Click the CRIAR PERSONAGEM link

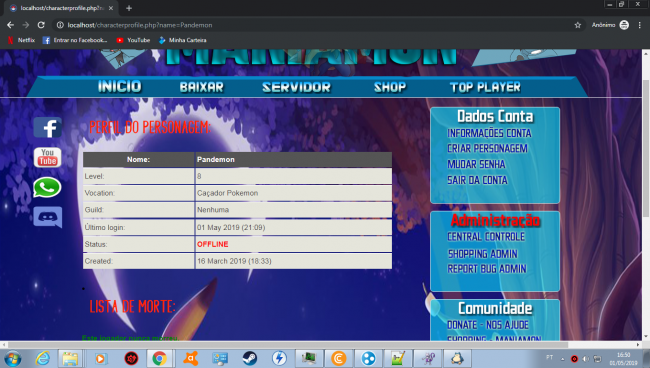click(x=487, y=148)
